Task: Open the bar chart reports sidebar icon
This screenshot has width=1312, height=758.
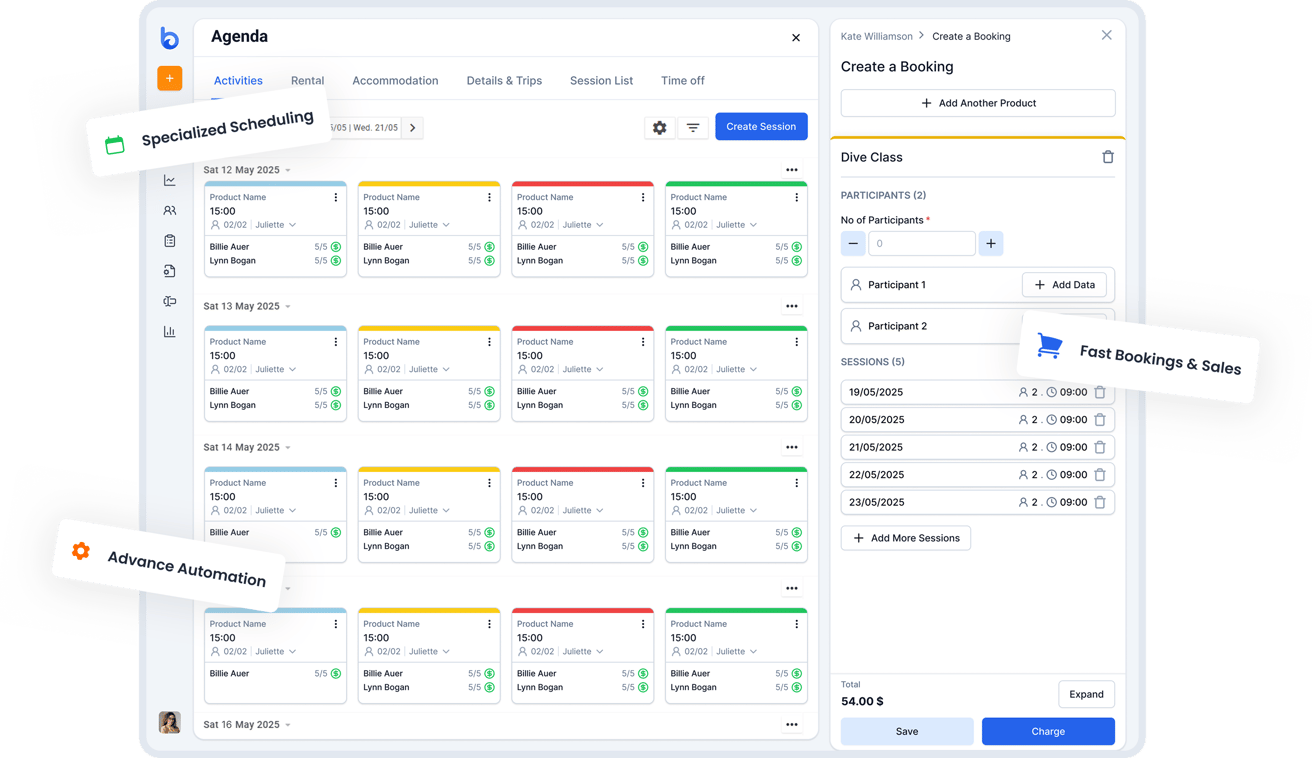Action: tap(170, 332)
